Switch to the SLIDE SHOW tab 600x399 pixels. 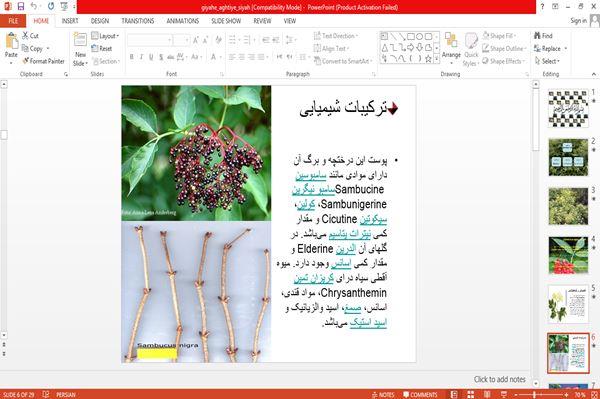coord(226,21)
